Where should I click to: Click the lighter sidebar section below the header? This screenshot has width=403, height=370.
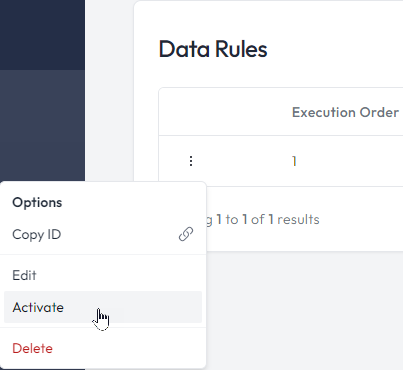[x=42, y=125]
